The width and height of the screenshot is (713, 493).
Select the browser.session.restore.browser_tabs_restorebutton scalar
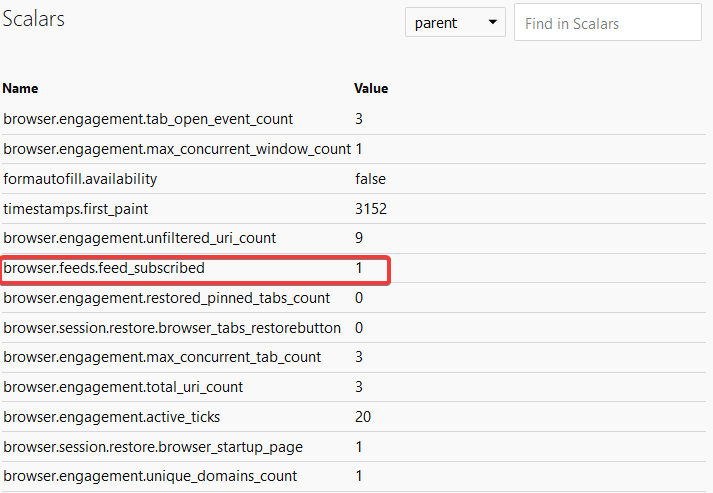click(x=172, y=328)
